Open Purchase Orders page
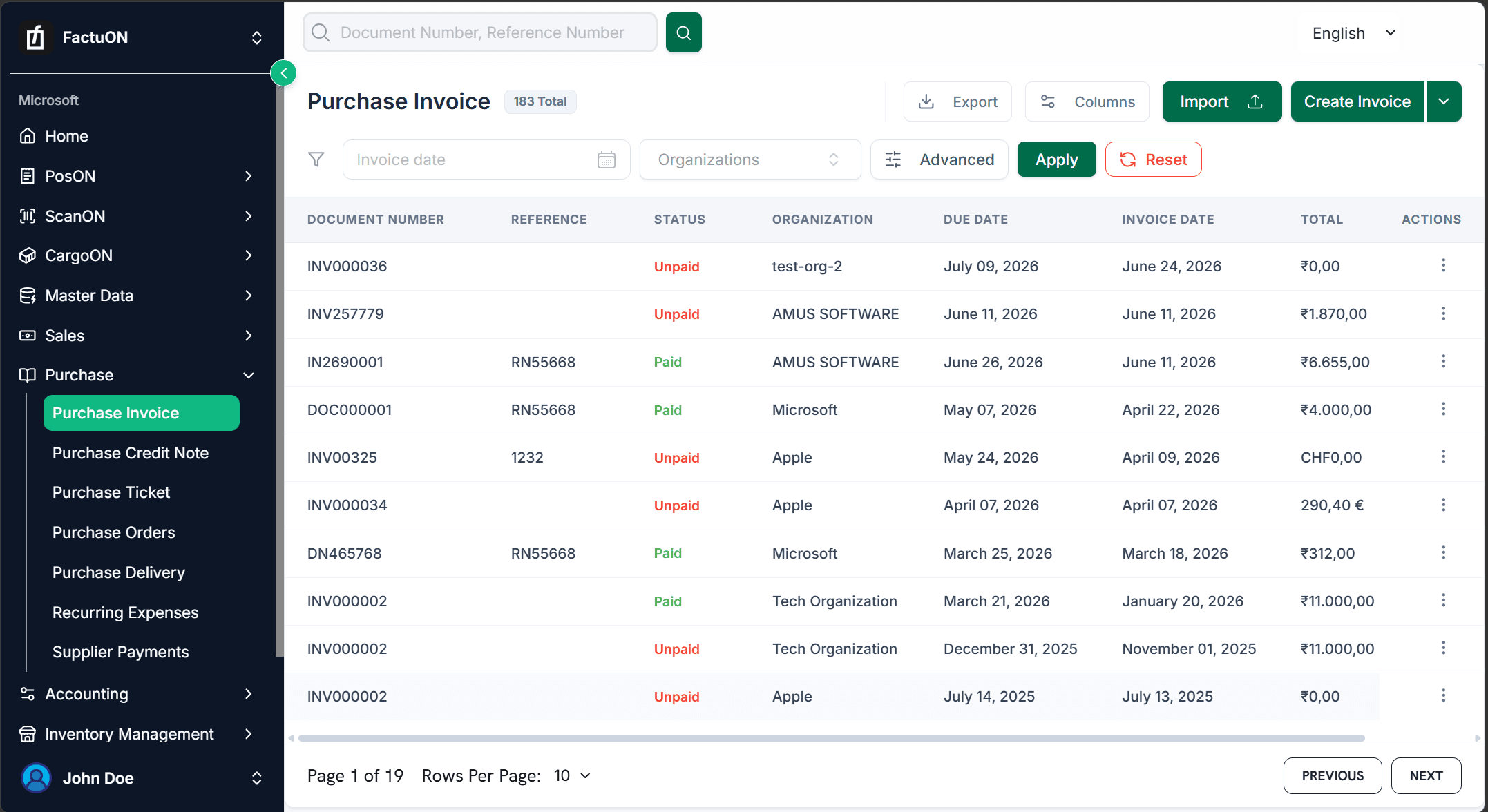This screenshot has width=1488, height=812. [114, 532]
